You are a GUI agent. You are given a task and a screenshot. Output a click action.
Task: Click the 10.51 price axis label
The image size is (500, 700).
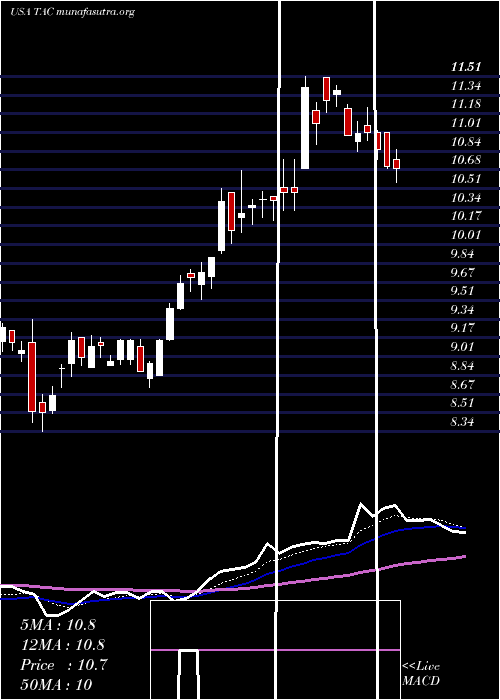466,179
